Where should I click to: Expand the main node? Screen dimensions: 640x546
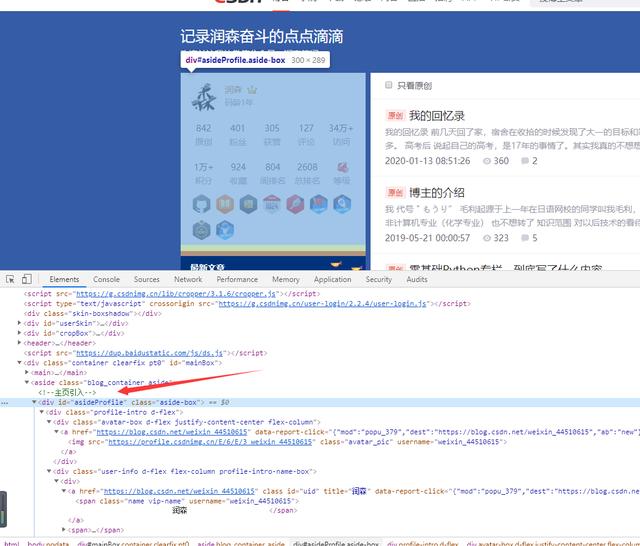[27, 372]
